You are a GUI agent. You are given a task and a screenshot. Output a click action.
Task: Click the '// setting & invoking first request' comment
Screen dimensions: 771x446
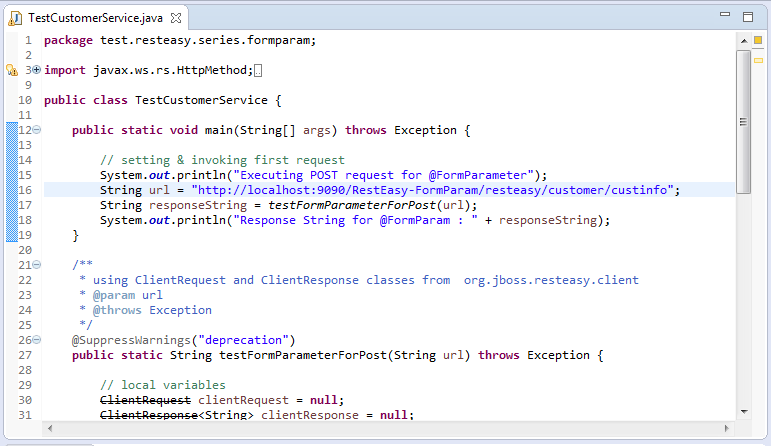[x=222, y=160]
